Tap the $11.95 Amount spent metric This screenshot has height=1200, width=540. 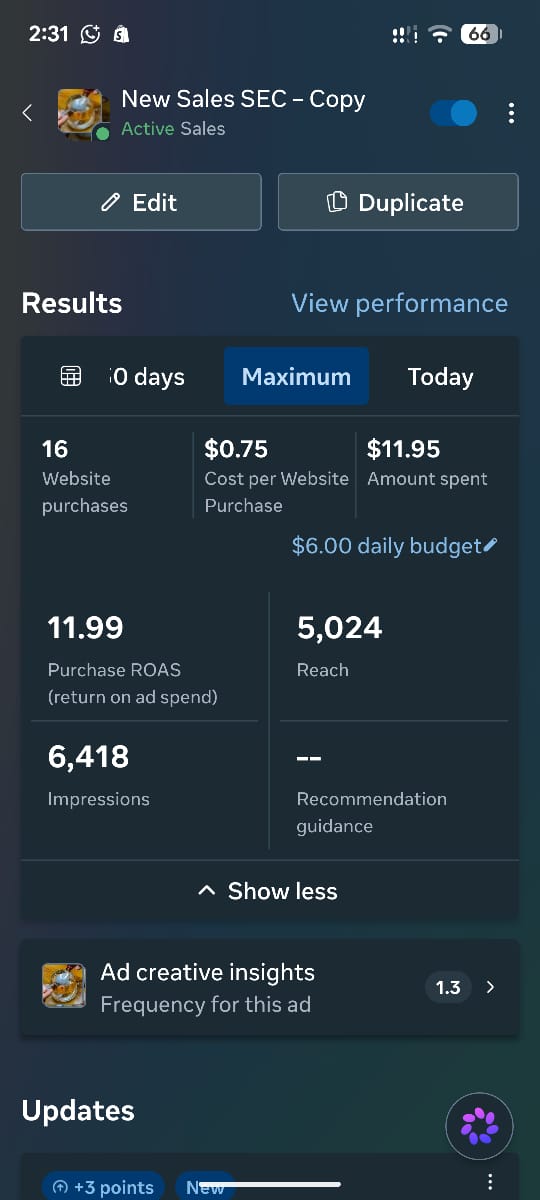pyautogui.click(x=427, y=463)
